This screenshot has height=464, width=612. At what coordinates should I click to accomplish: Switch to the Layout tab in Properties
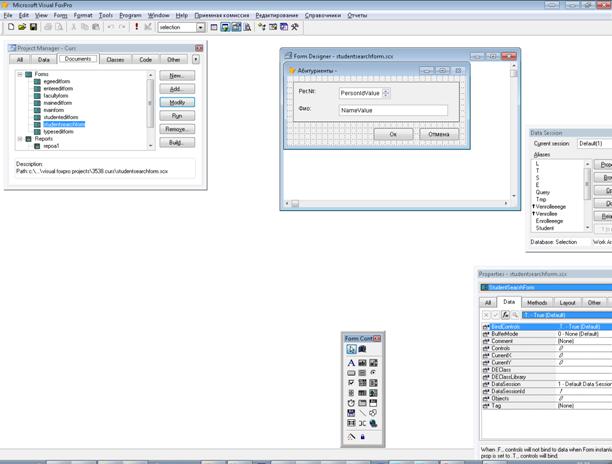click(x=567, y=302)
